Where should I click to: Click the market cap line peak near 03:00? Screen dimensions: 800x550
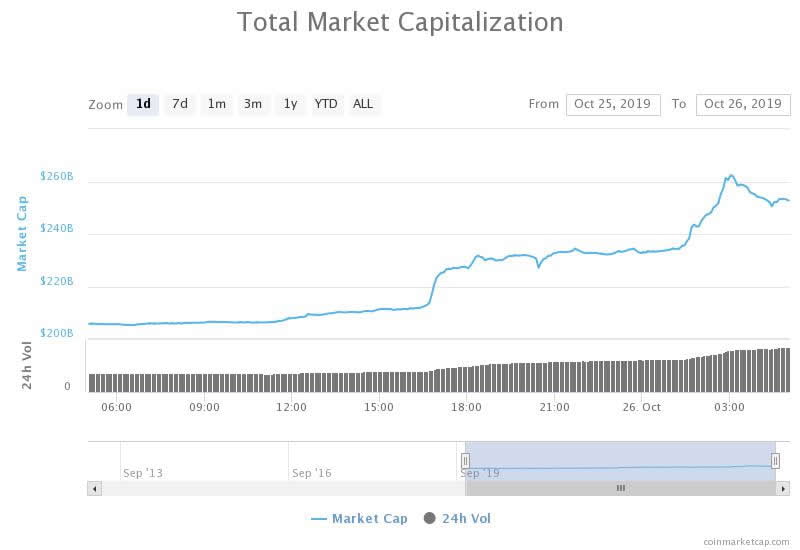coord(730,175)
